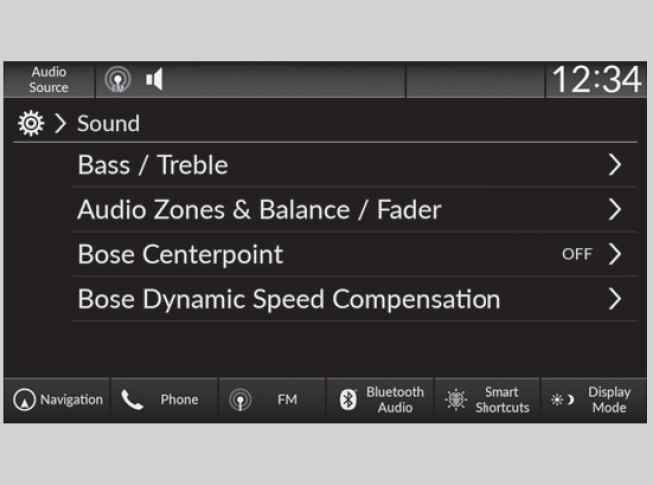Tap the Navigation compass icon

(23, 400)
